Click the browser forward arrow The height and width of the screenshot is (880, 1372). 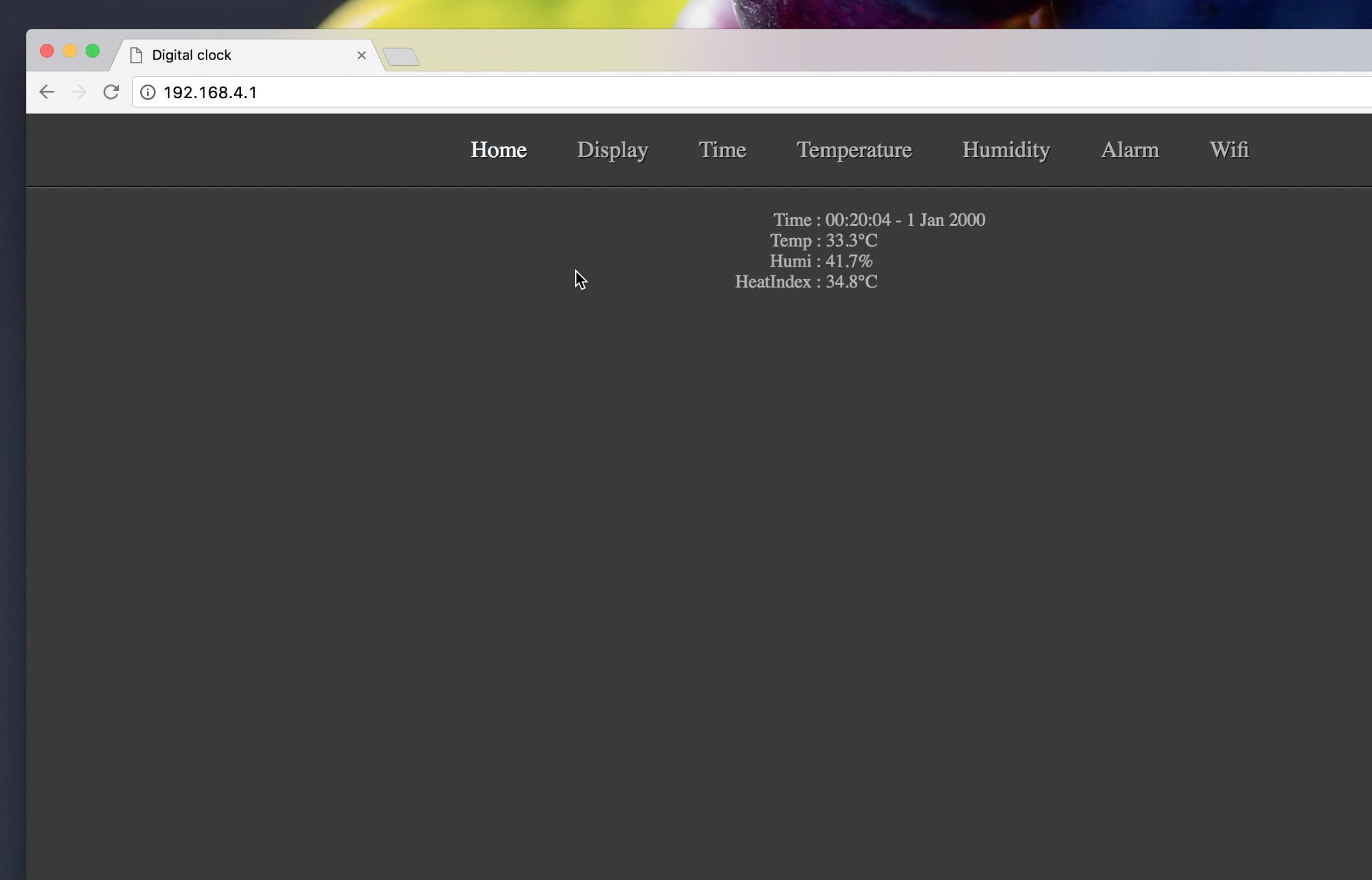79,92
